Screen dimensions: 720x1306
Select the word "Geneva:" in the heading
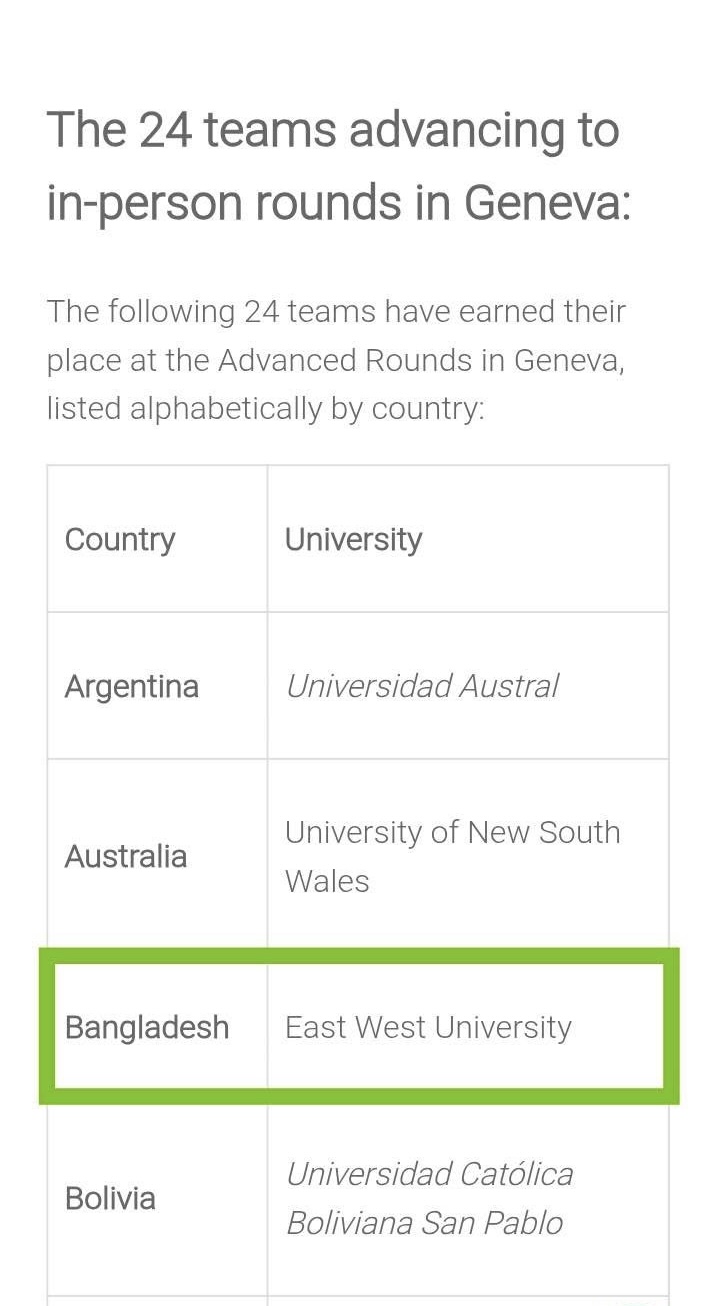547,203
